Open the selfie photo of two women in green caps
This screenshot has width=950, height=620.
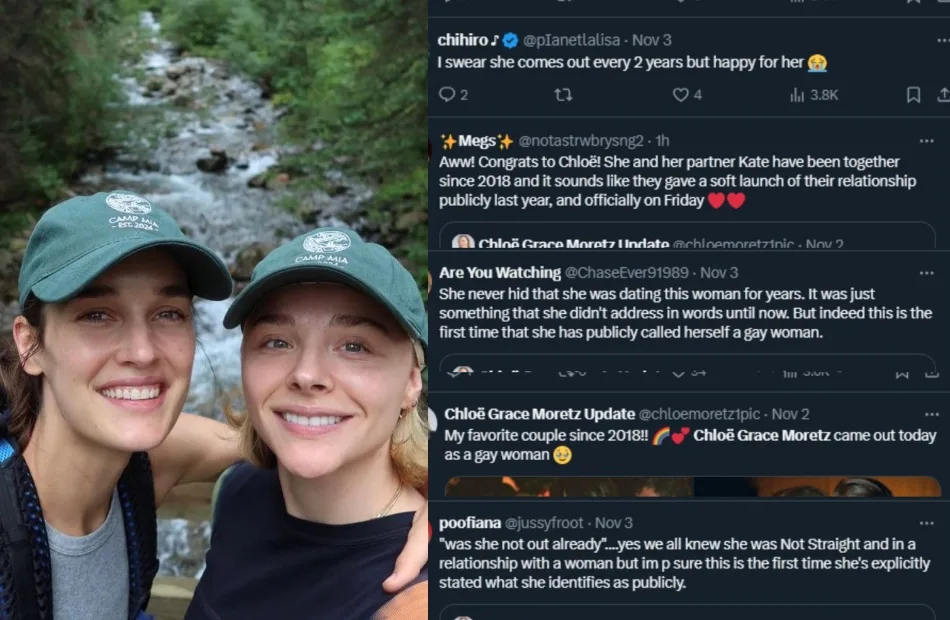[213, 310]
